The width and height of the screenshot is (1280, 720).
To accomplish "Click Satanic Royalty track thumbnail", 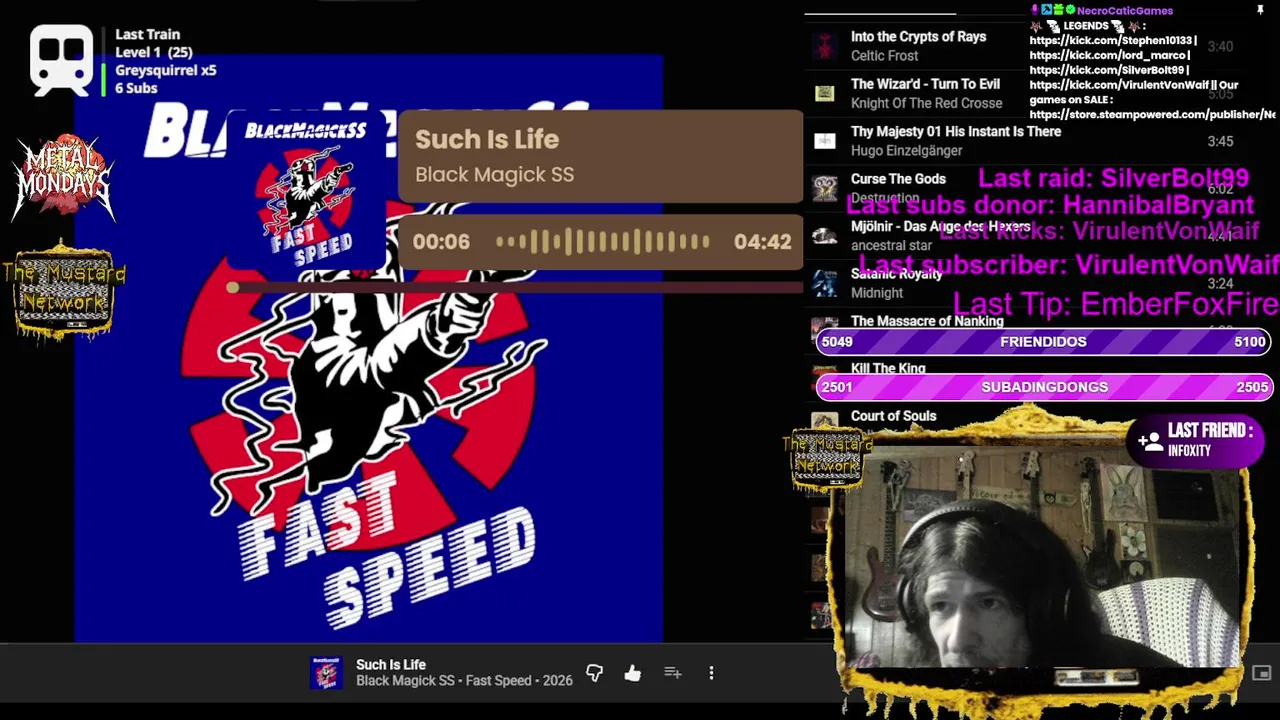I will pos(824,283).
